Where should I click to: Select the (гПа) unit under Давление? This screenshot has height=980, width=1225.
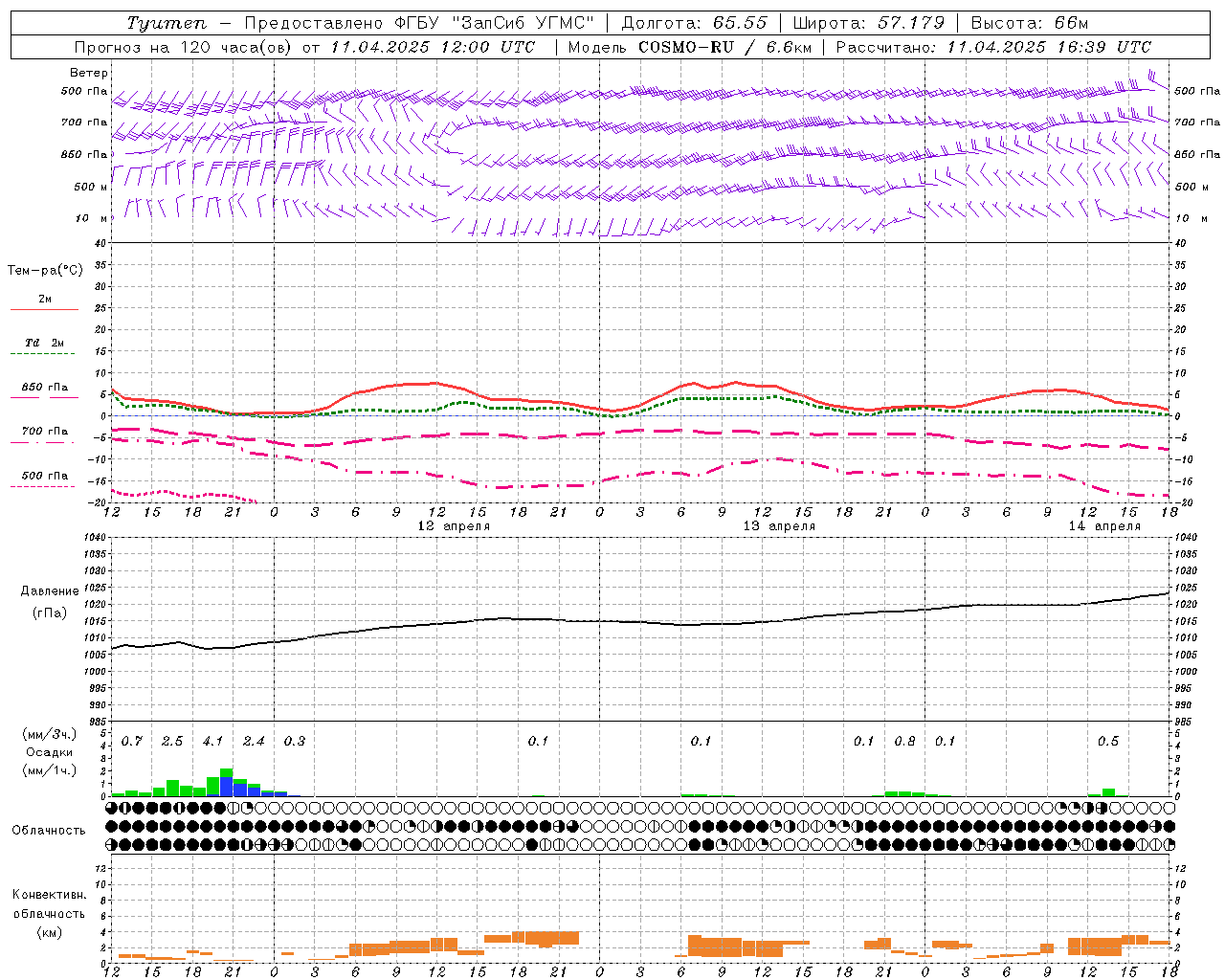pyautogui.click(x=50, y=613)
